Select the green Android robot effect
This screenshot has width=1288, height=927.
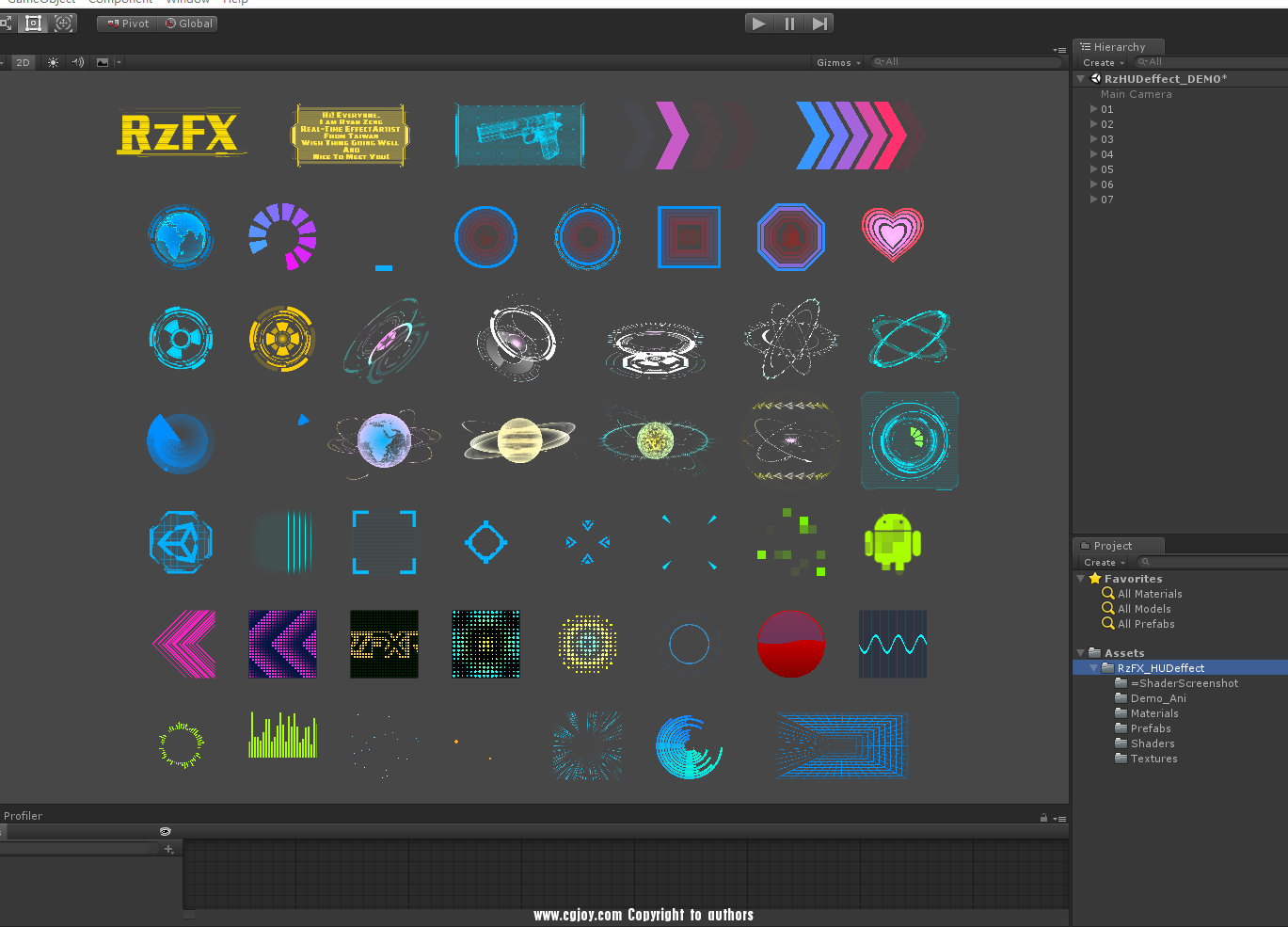point(893,542)
